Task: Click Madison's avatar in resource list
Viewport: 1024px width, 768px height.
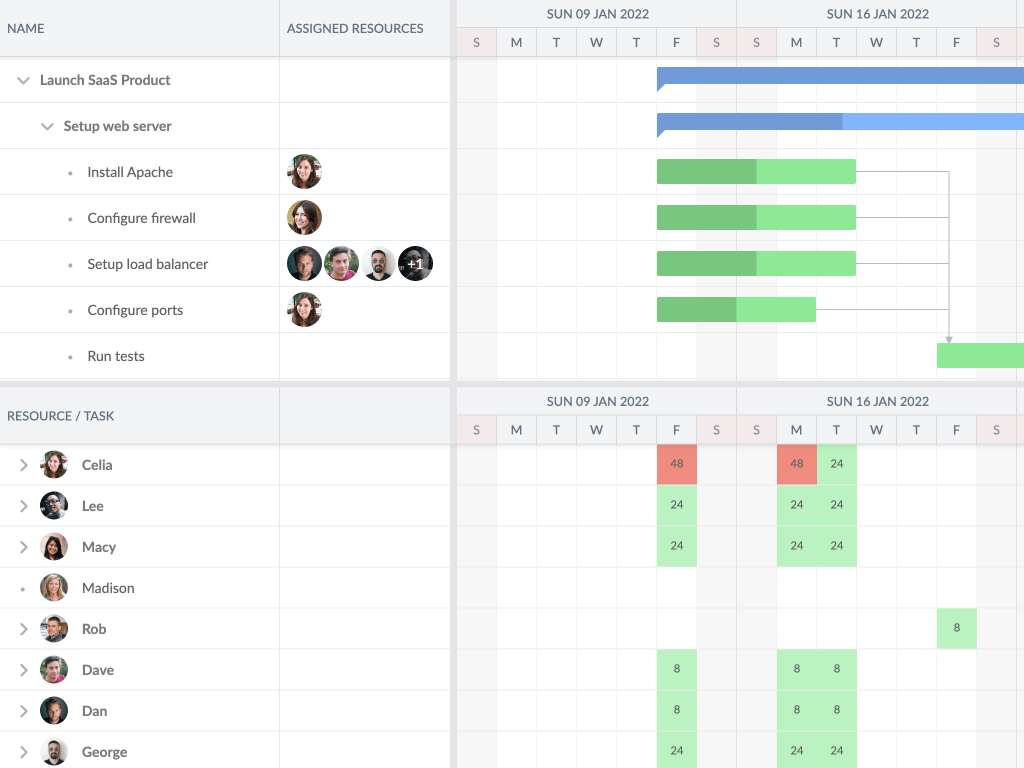Action: 54,588
